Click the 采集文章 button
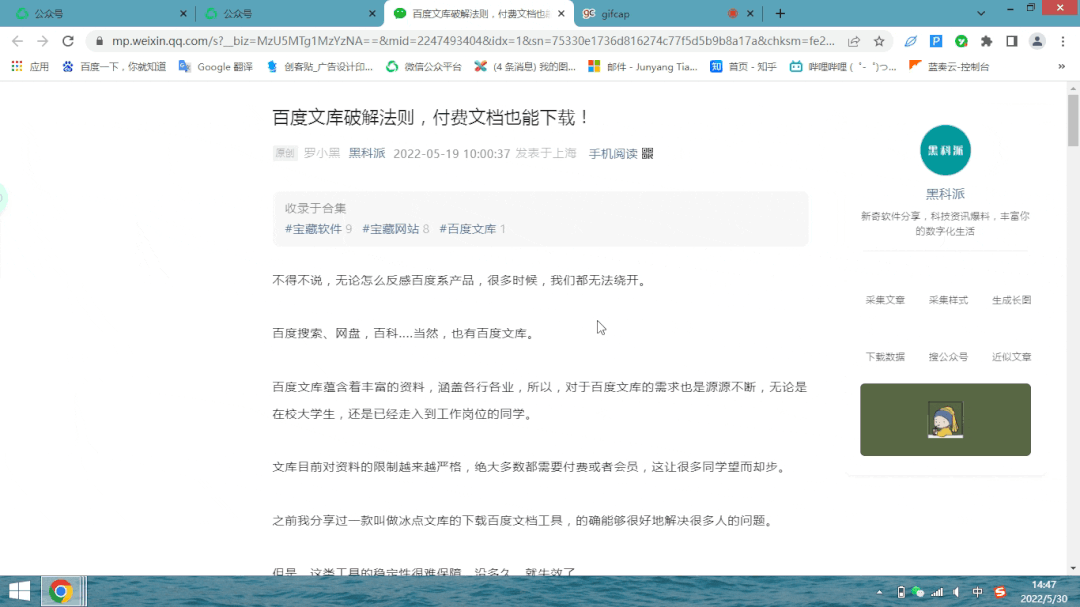This screenshot has height=607, width=1080. [885, 300]
